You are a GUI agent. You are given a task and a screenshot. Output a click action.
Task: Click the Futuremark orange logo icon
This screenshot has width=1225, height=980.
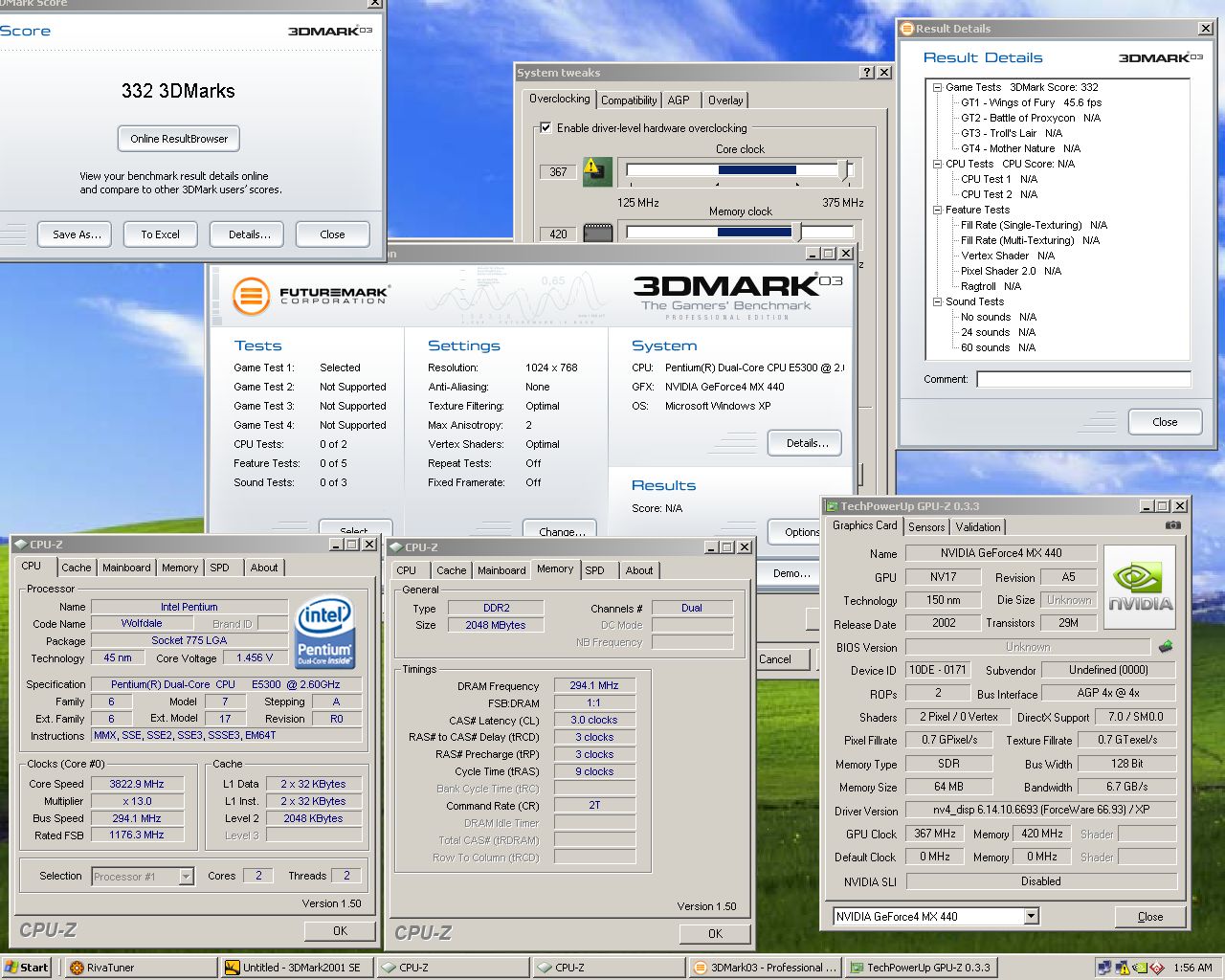pos(251,295)
